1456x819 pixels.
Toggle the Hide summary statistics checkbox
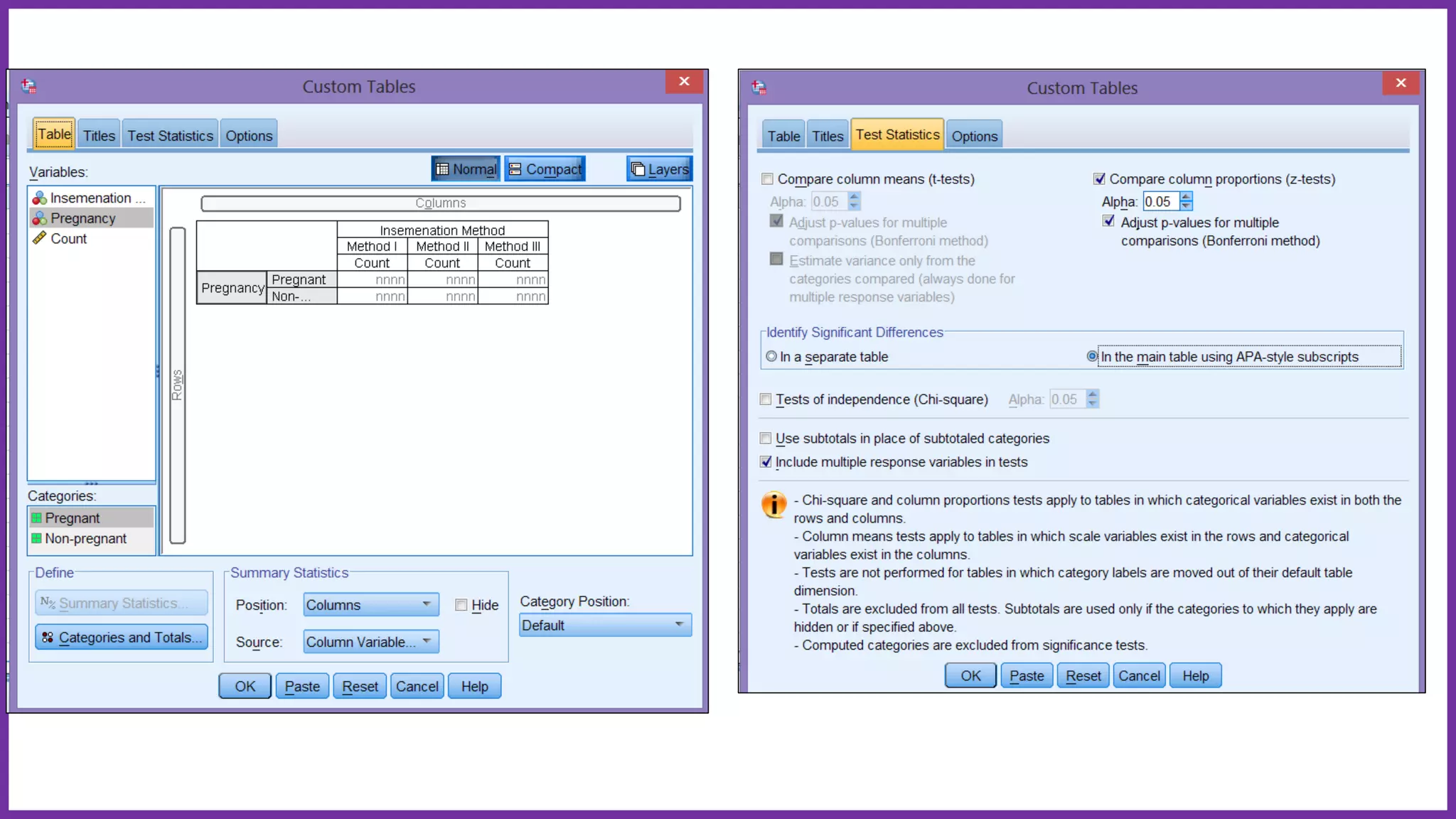click(461, 605)
